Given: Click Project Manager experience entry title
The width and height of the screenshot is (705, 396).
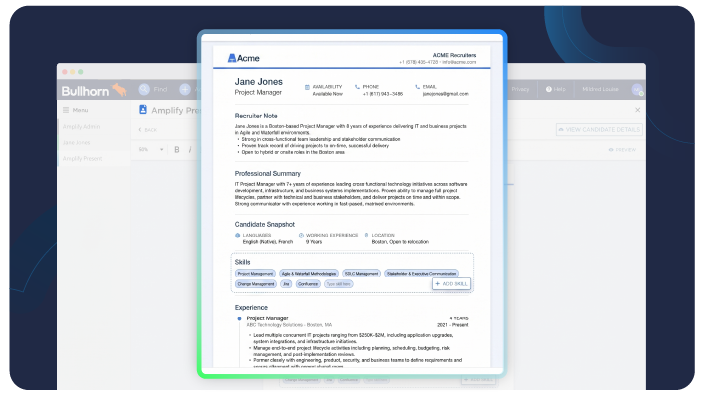Looking at the screenshot, I should click(x=267, y=318).
